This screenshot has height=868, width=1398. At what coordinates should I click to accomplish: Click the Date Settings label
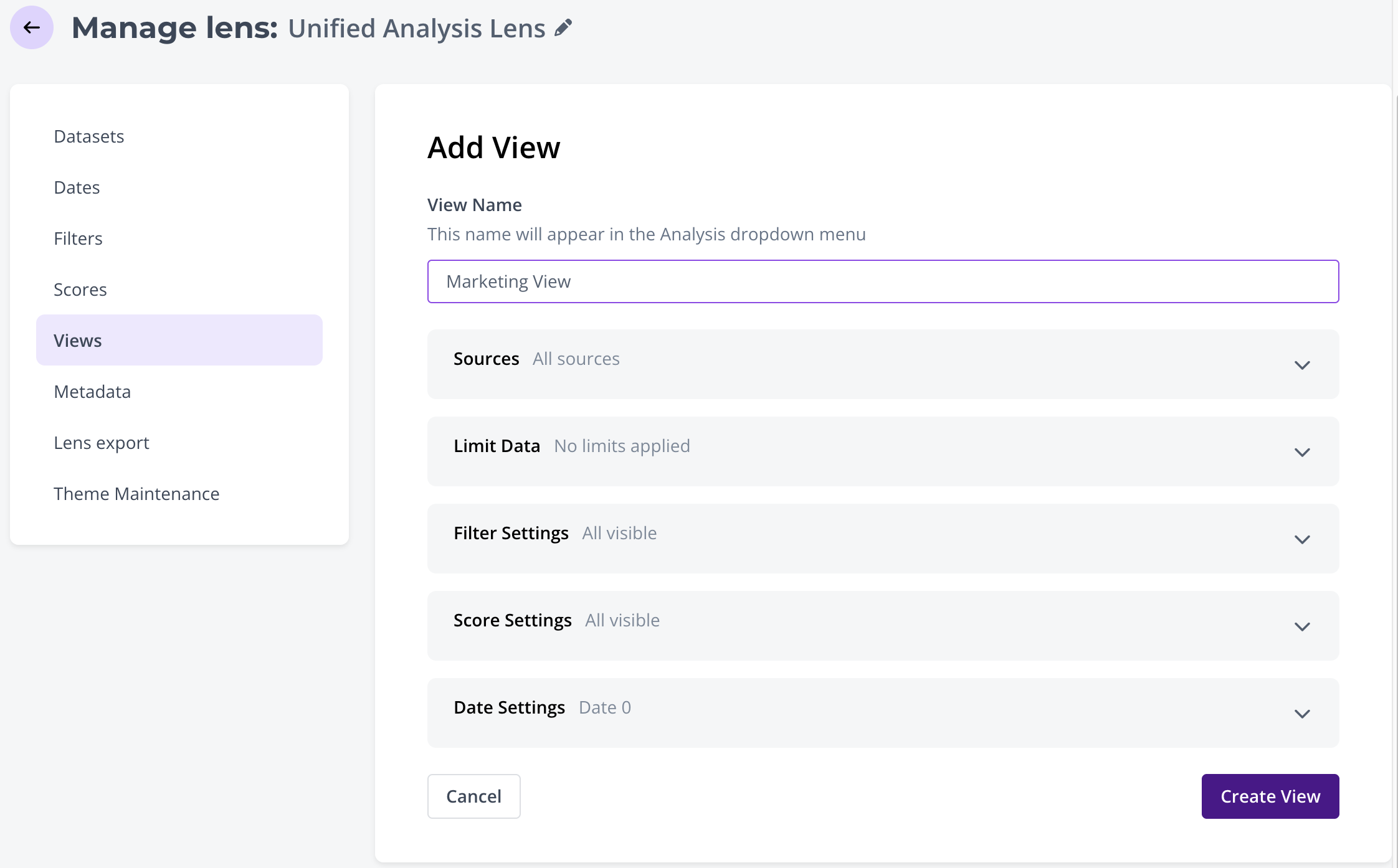(509, 707)
